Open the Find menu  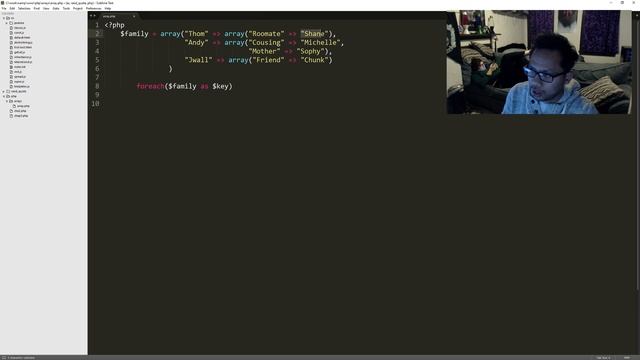(37, 8)
